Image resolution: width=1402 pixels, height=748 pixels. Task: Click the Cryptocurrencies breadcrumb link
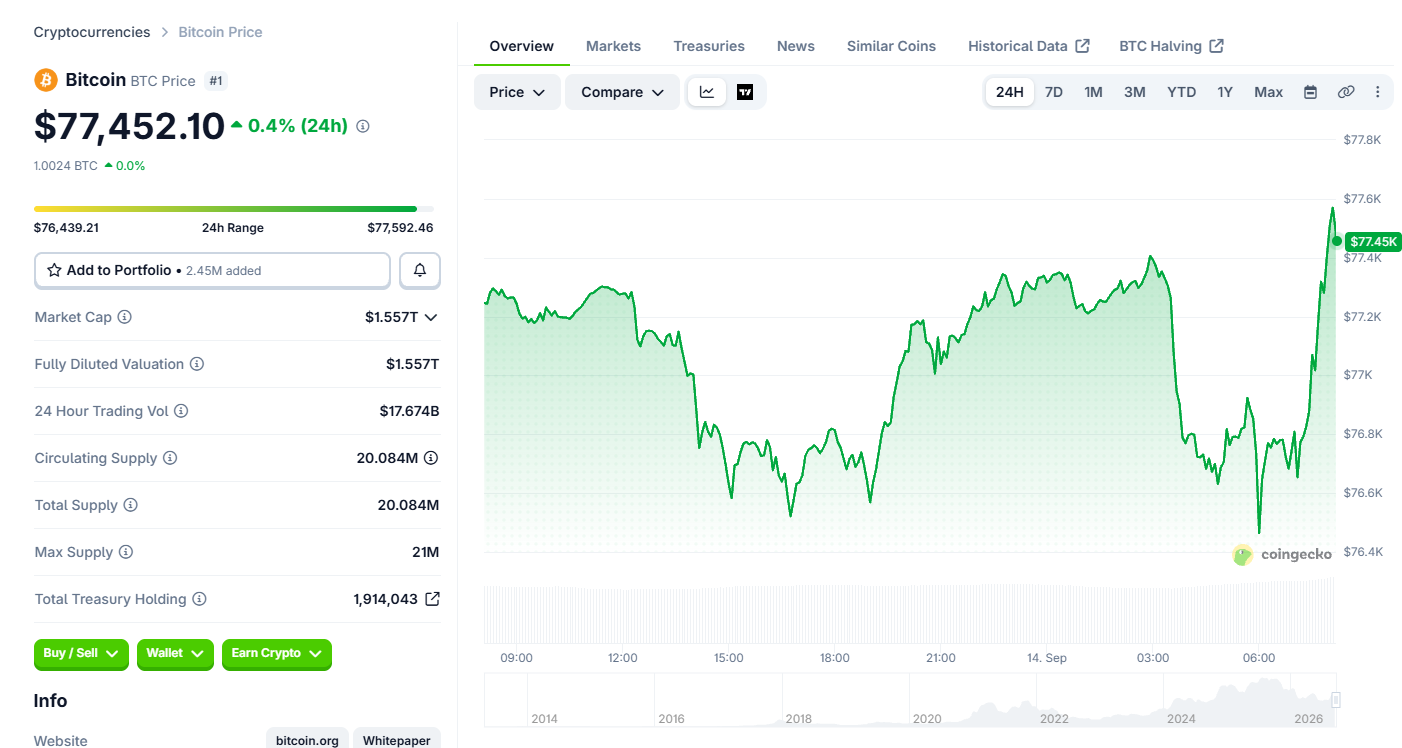click(92, 32)
